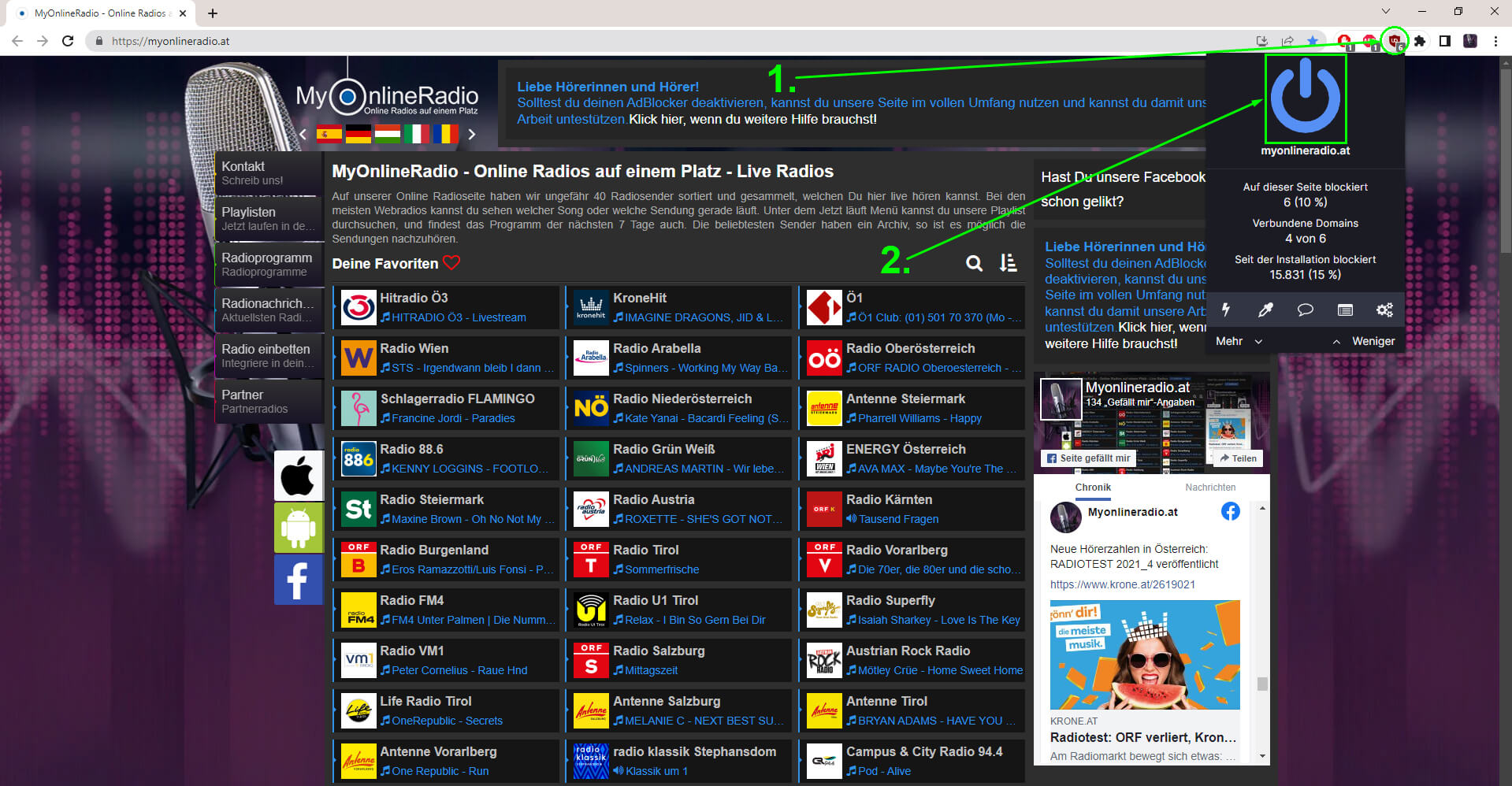
Task: Click 'Klick hier, wenn du weitere Hilfe brauchst!' banner link
Action: (x=752, y=119)
